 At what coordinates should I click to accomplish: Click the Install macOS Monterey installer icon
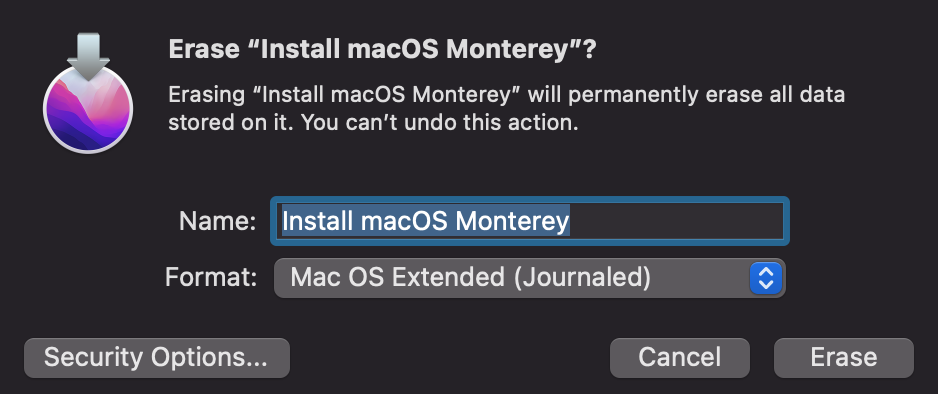coord(88,93)
